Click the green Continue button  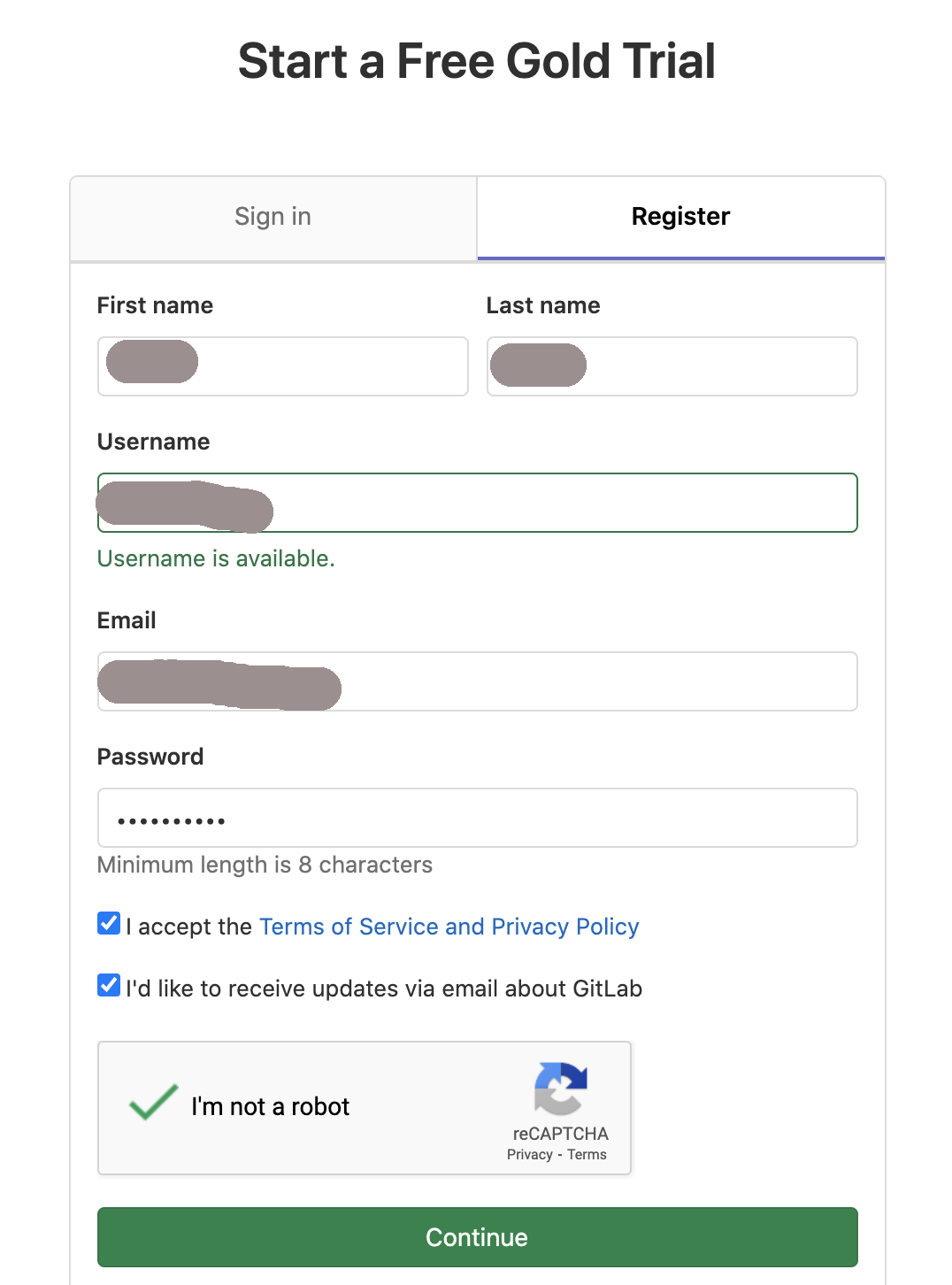[478, 1237]
